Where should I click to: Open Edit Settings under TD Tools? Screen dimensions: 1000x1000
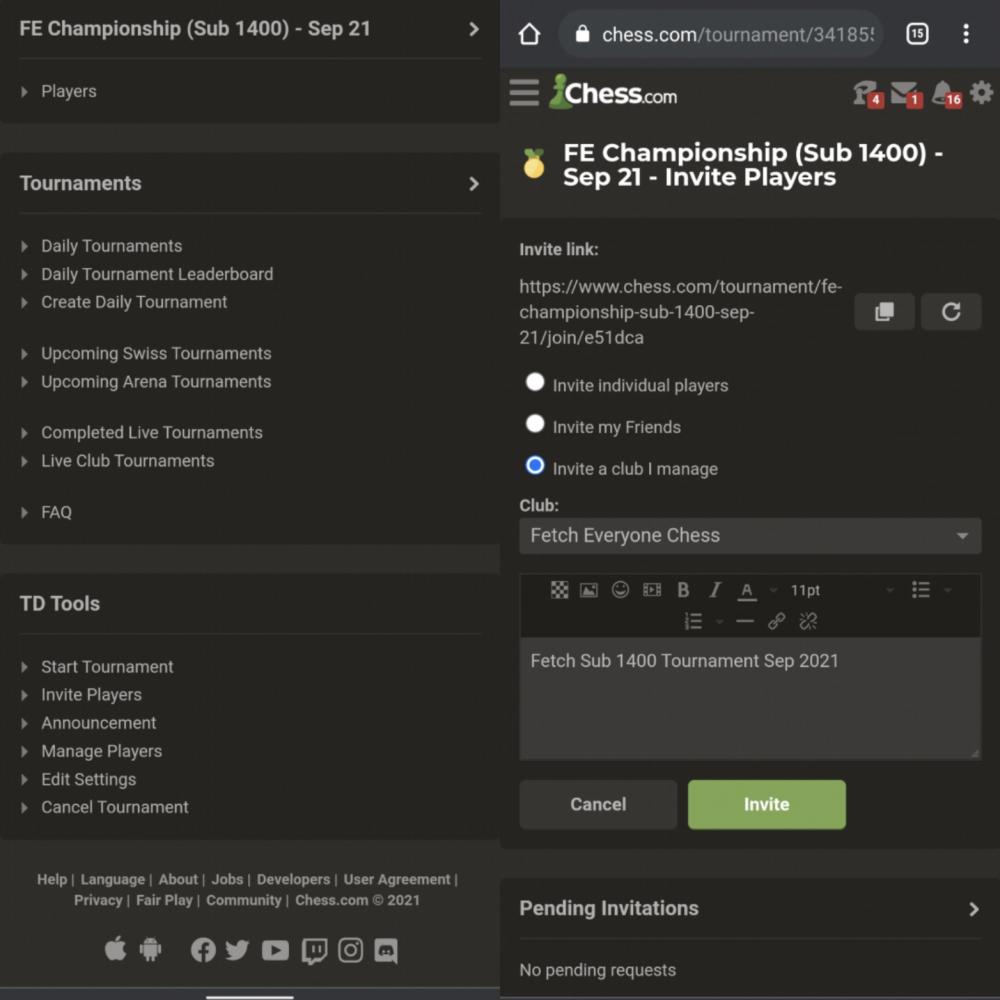(89, 779)
